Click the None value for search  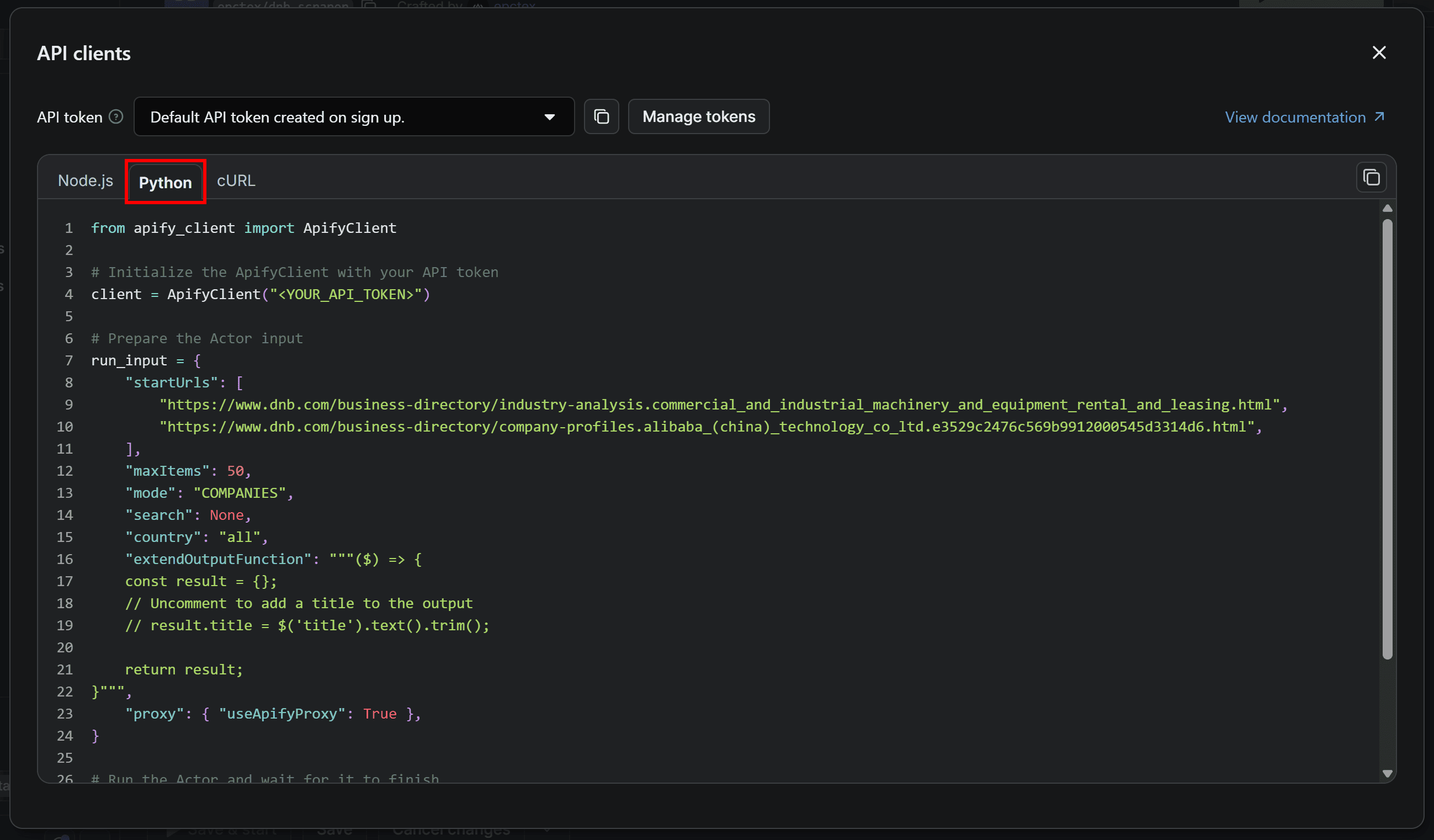click(x=226, y=515)
